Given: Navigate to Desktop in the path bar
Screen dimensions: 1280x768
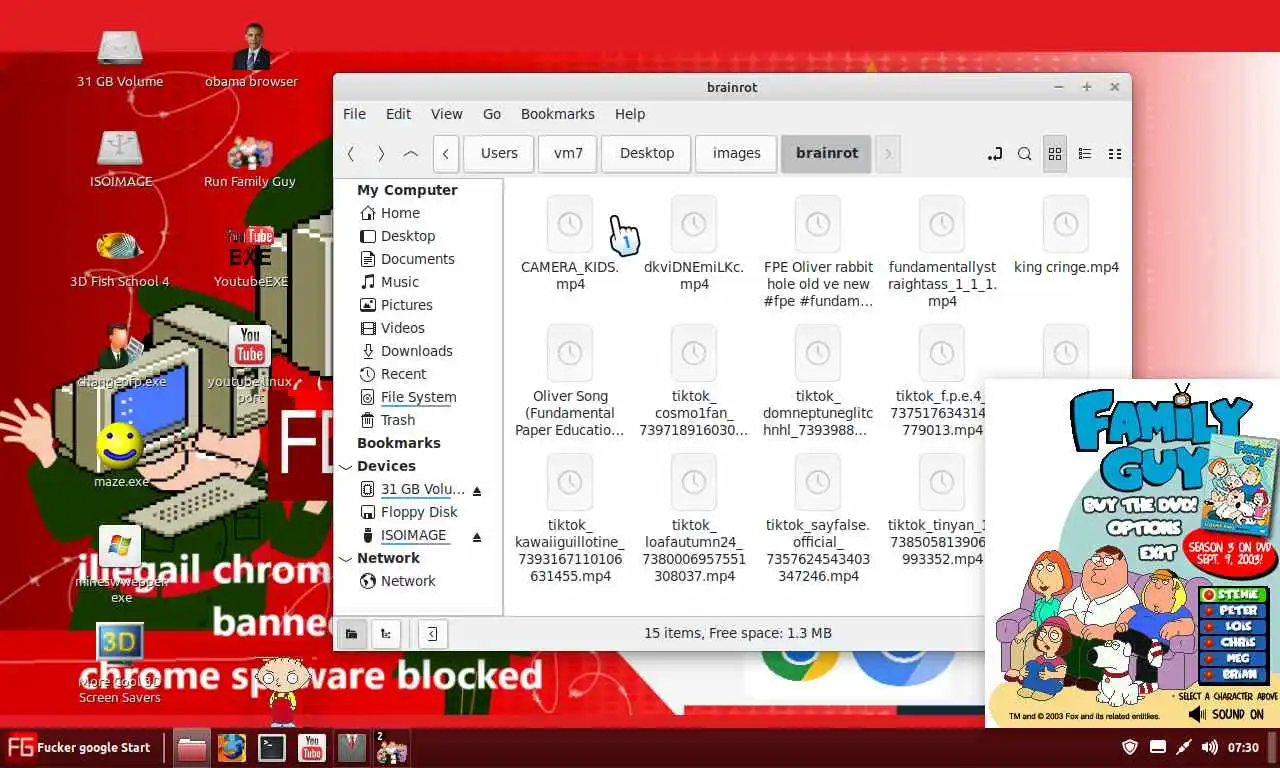Looking at the screenshot, I should 647,154.
